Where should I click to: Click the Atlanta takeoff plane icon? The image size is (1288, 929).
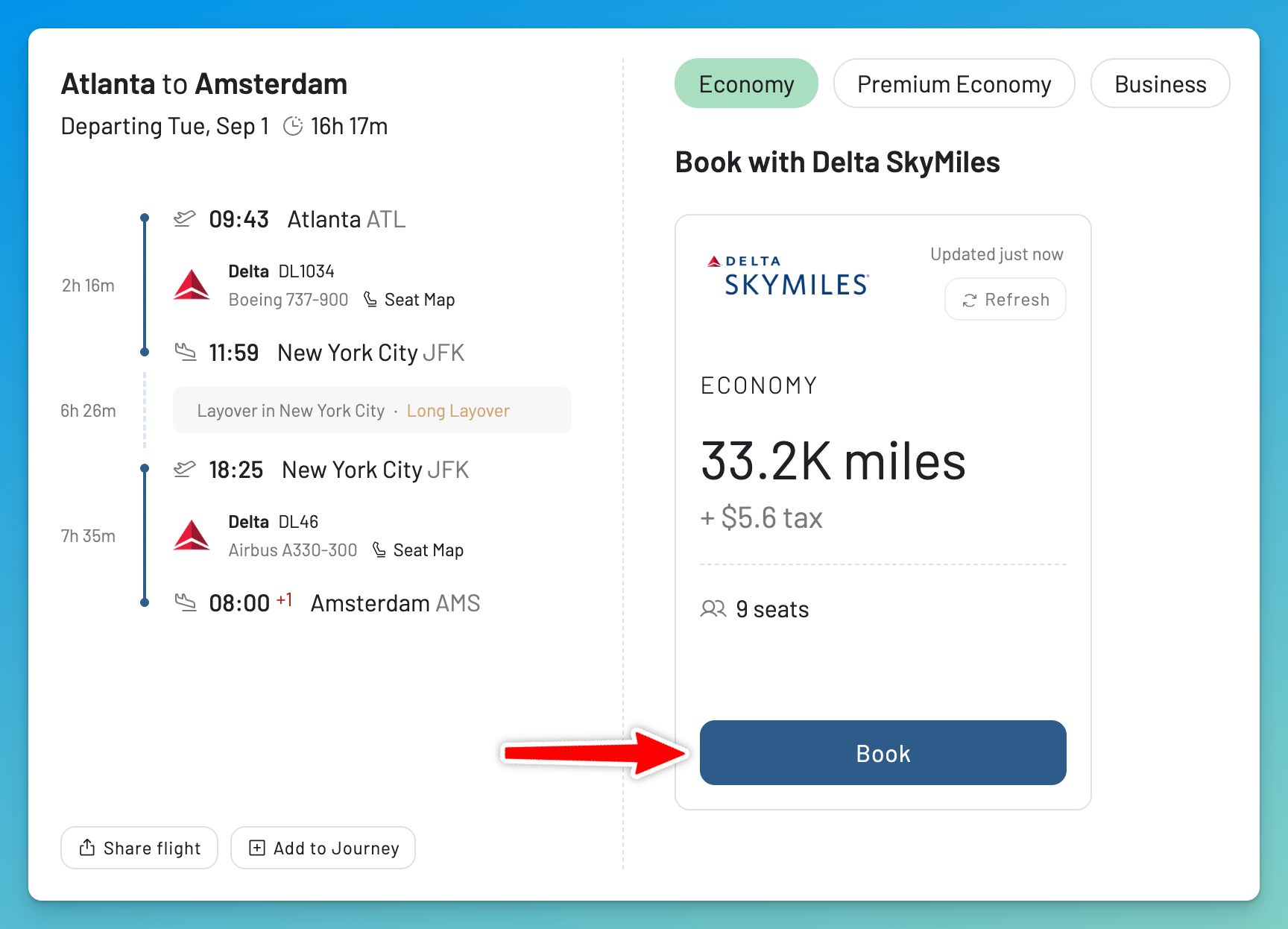pyautogui.click(x=184, y=218)
